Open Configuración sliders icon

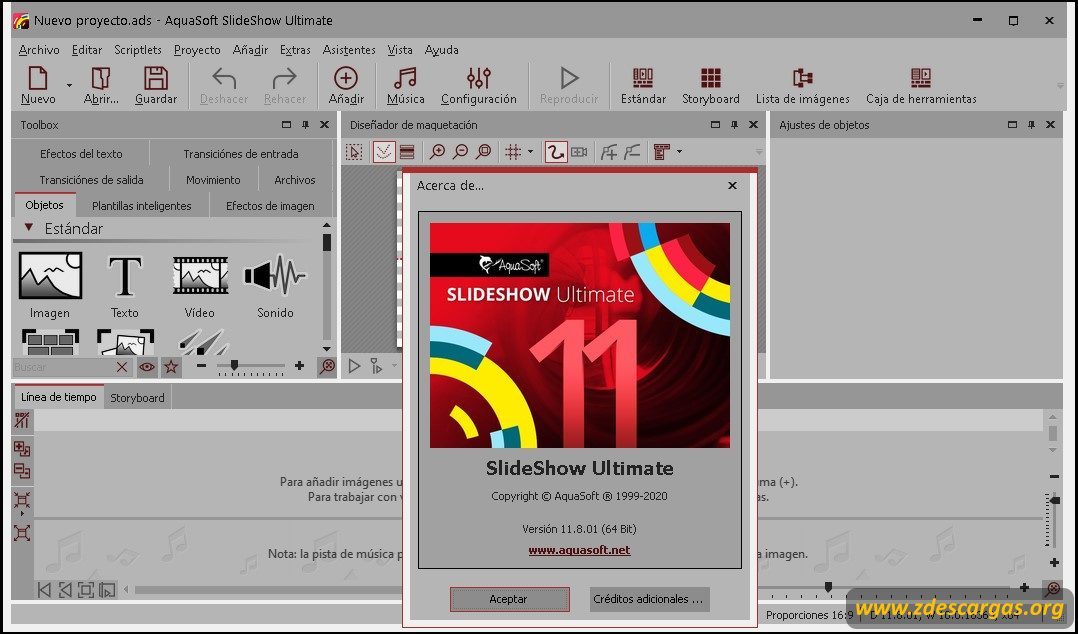tap(478, 78)
